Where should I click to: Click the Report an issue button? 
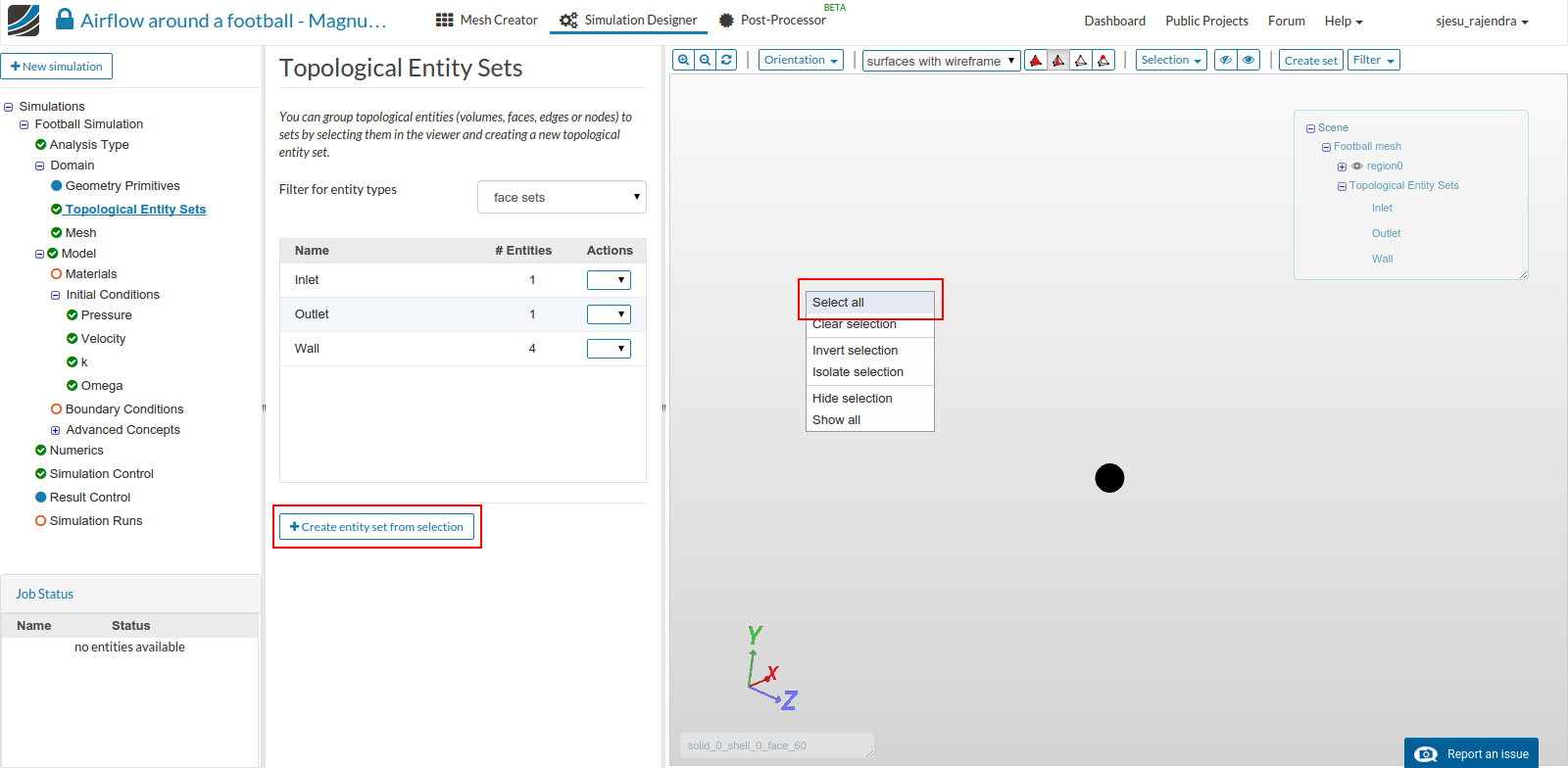point(1471,753)
